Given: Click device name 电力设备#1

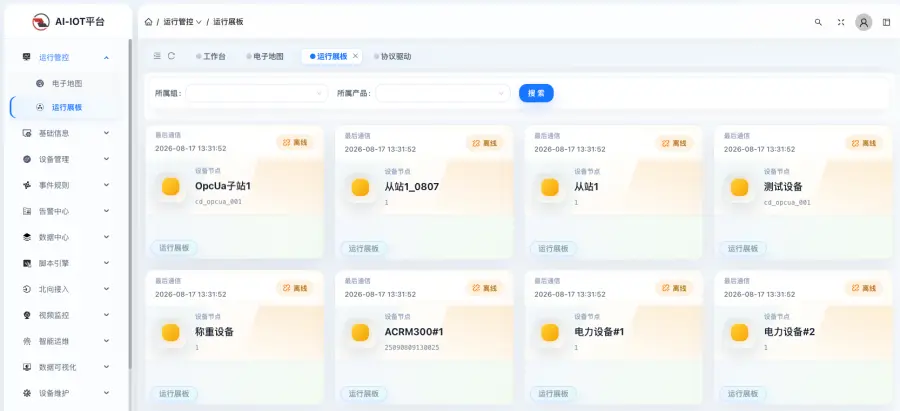Looking at the screenshot, I should pyautogui.click(x=599, y=332).
